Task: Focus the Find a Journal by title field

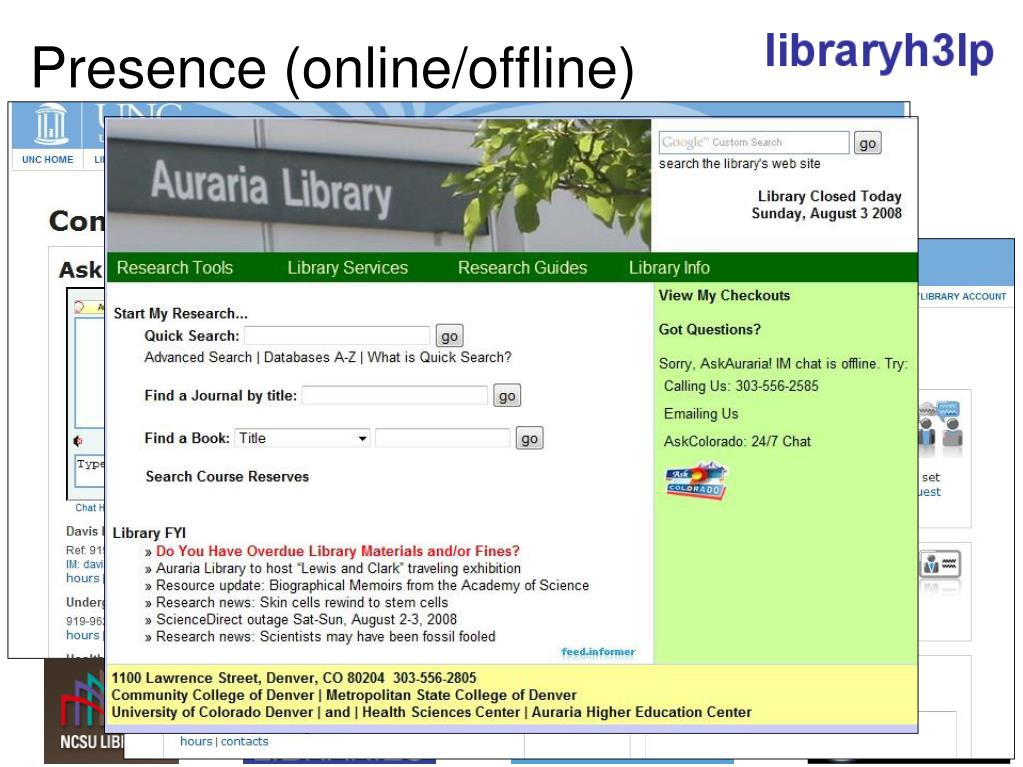Action: pos(395,395)
